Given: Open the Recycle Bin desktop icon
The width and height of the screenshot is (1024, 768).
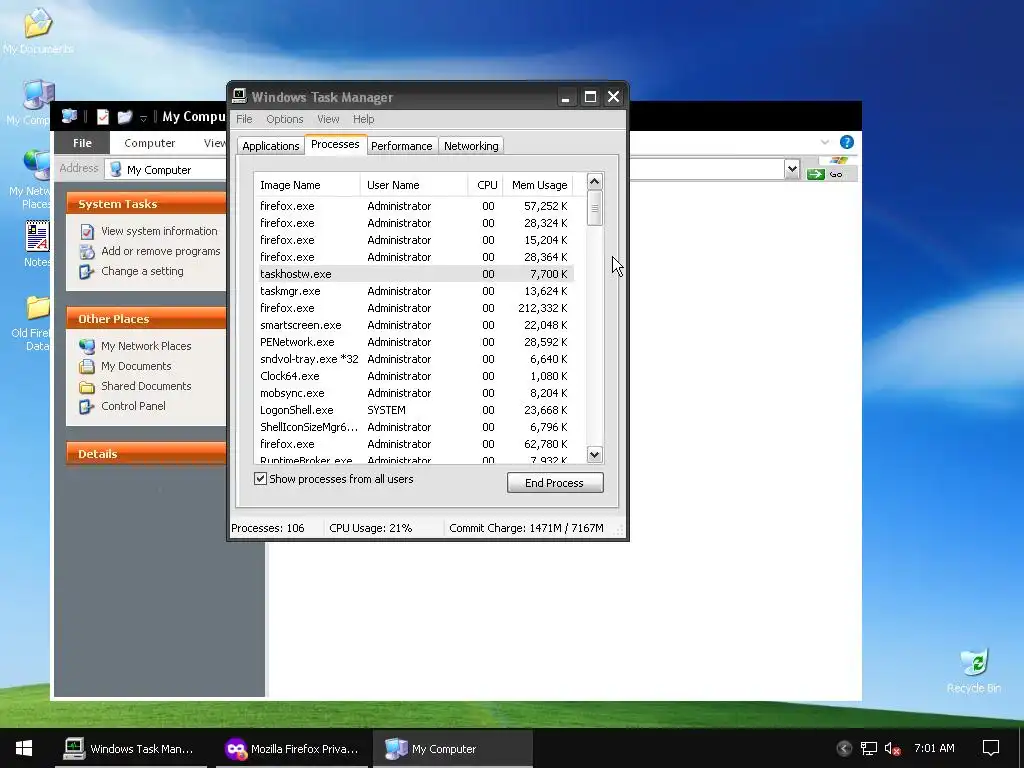Looking at the screenshot, I should 974,670.
